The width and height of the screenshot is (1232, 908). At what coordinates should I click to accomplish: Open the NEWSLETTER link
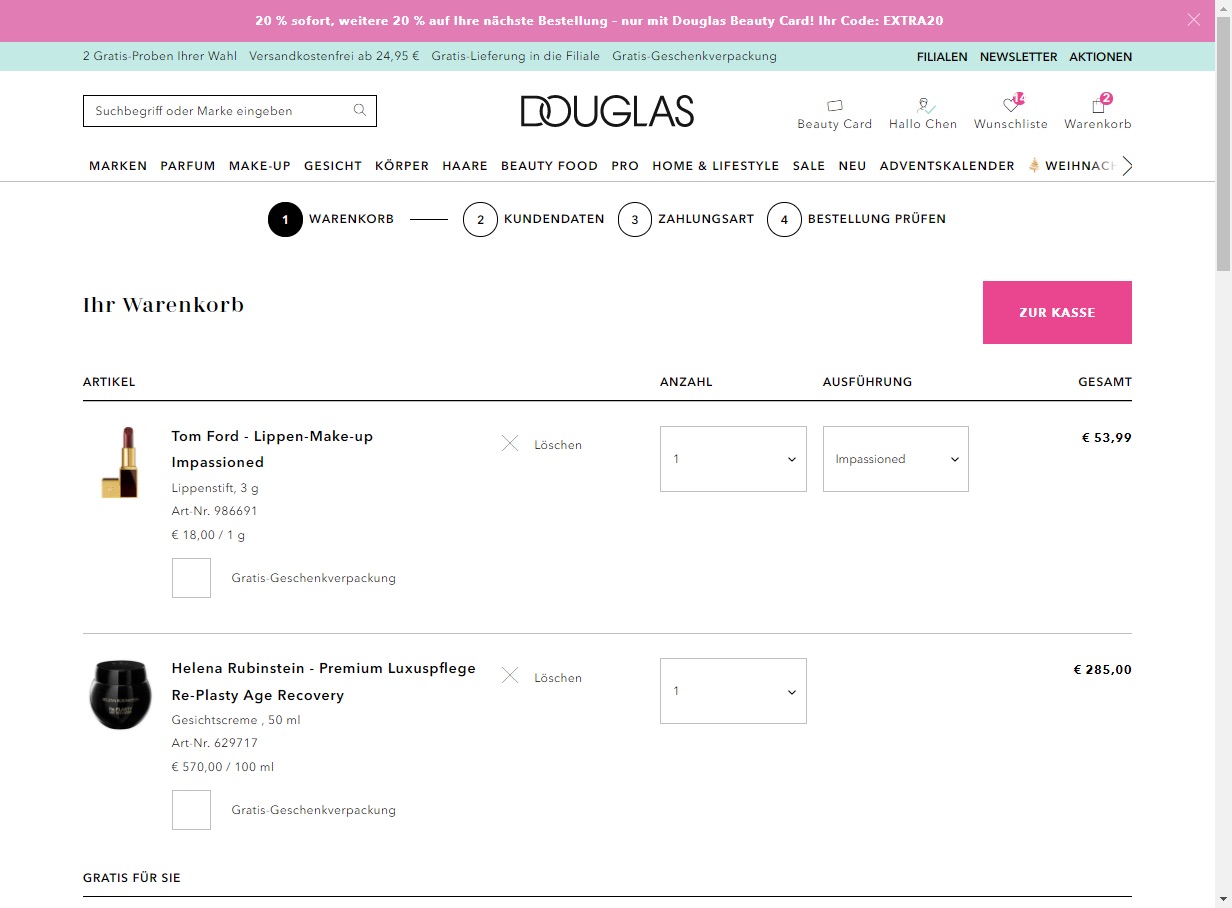pyautogui.click(x=1018, y=57)
